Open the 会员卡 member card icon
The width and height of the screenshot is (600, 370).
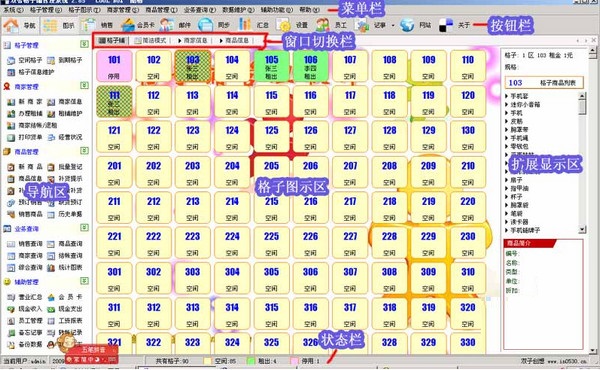(x=128, y=25)
